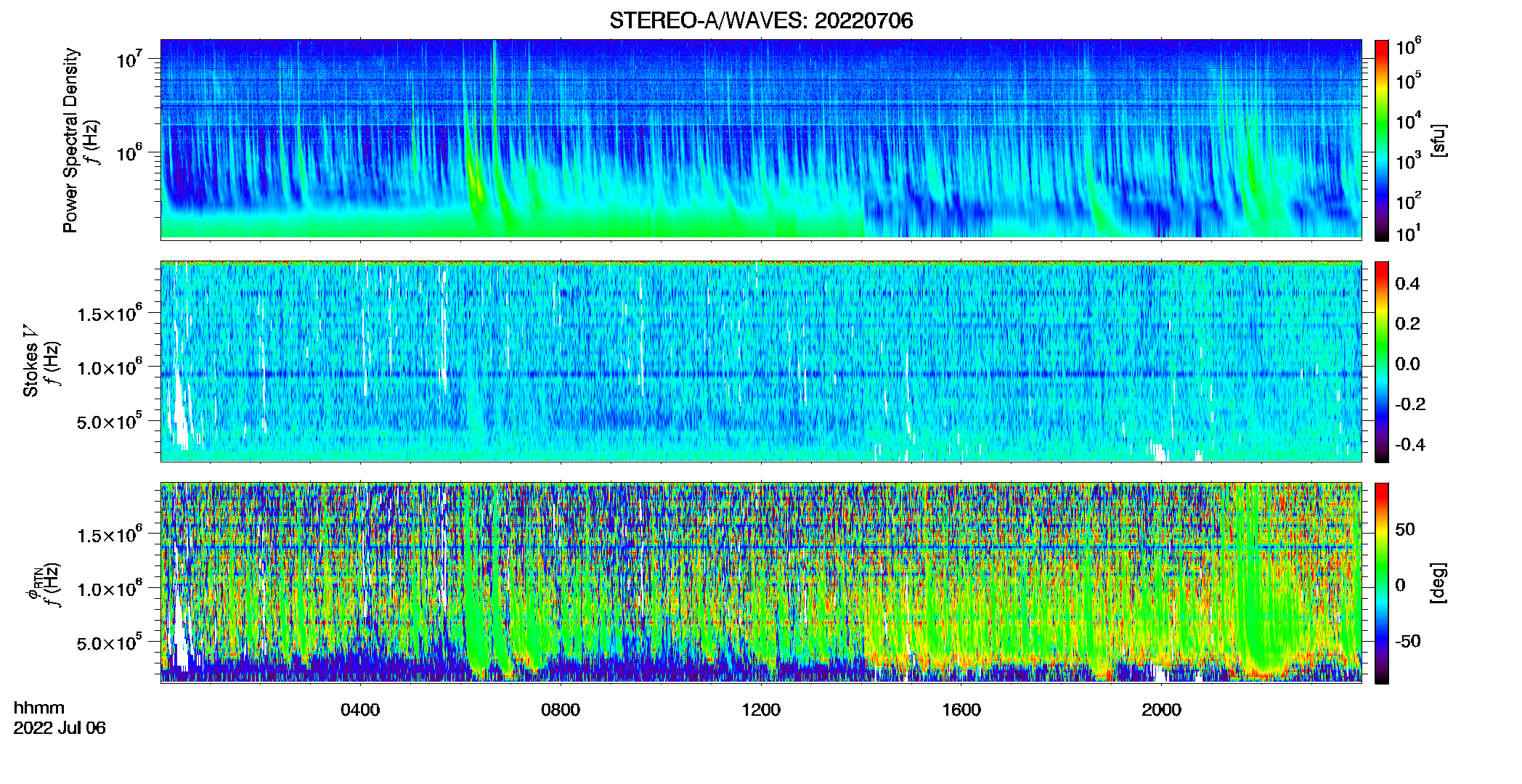Click the 10^6 value on the sfu color bar
Image resolution: width=1522 pixels, height=784 pixels.
pos(1408,46)
